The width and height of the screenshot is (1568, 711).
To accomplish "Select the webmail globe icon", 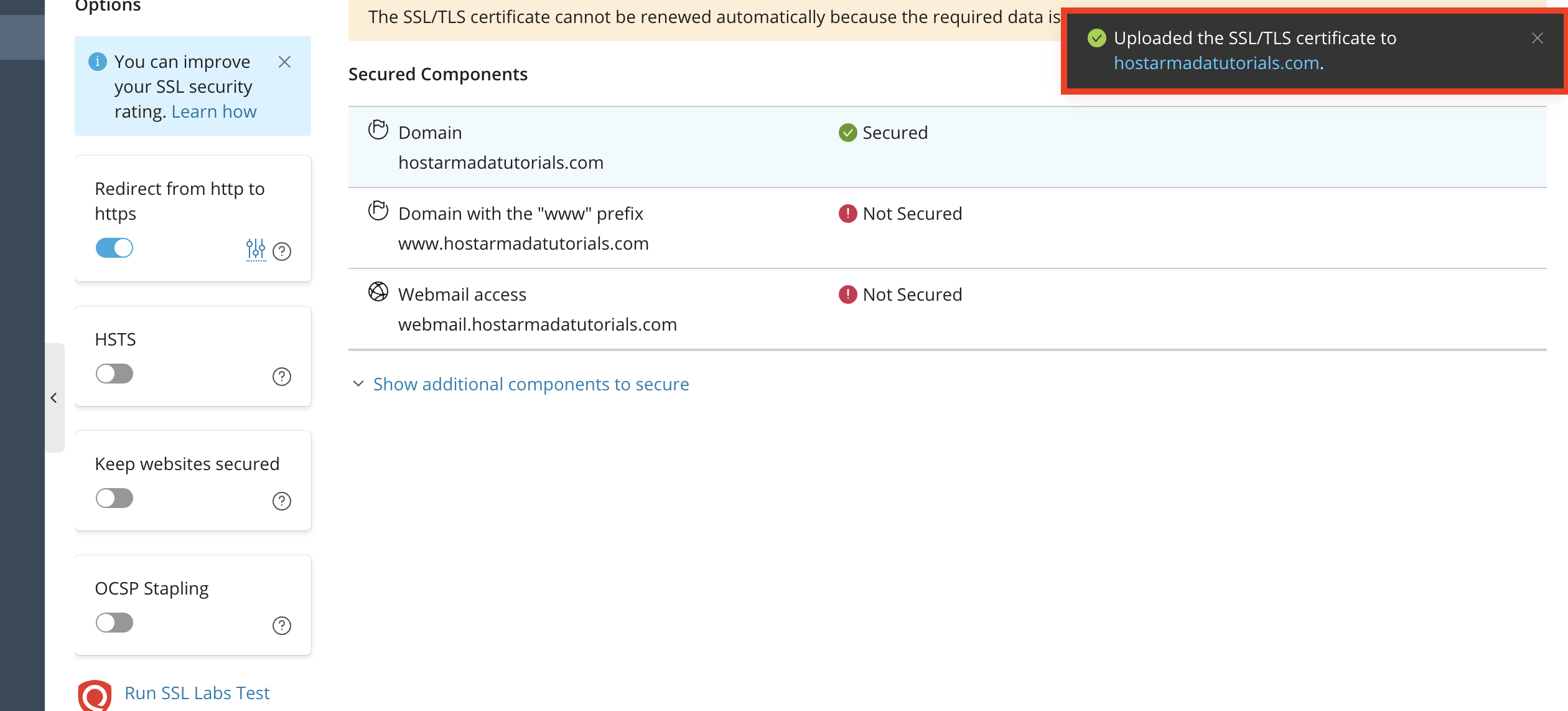I will [x=378, y=292].
